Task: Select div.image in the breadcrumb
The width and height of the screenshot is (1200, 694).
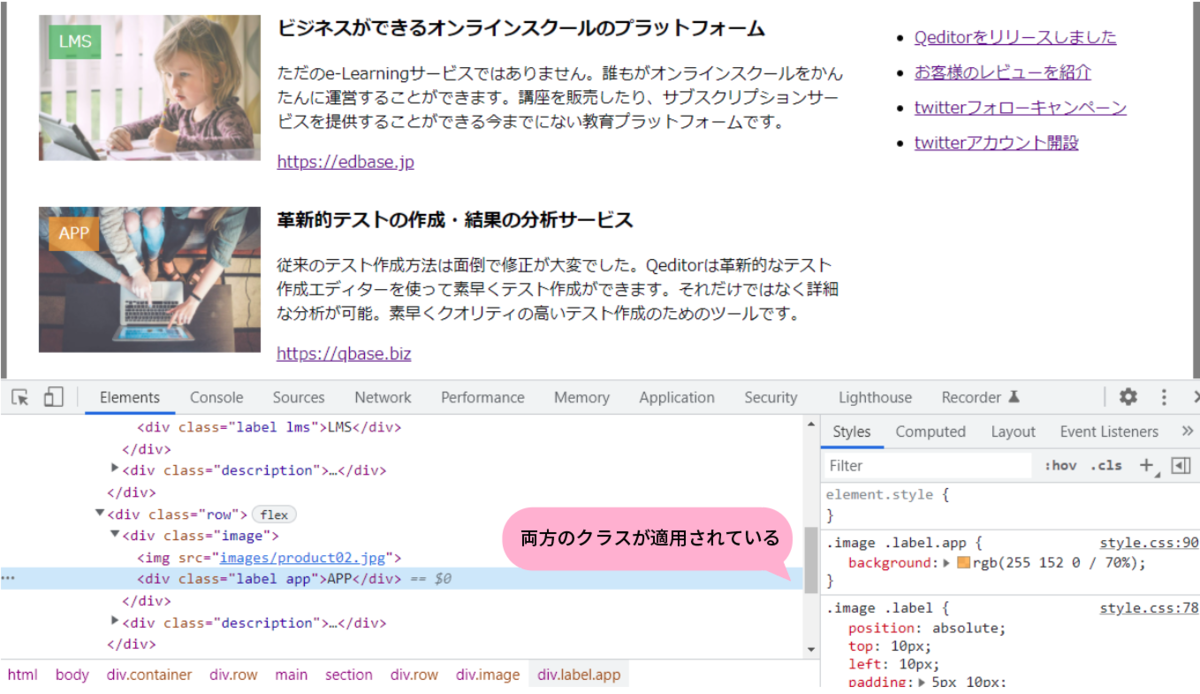Action: pos(488,674)
